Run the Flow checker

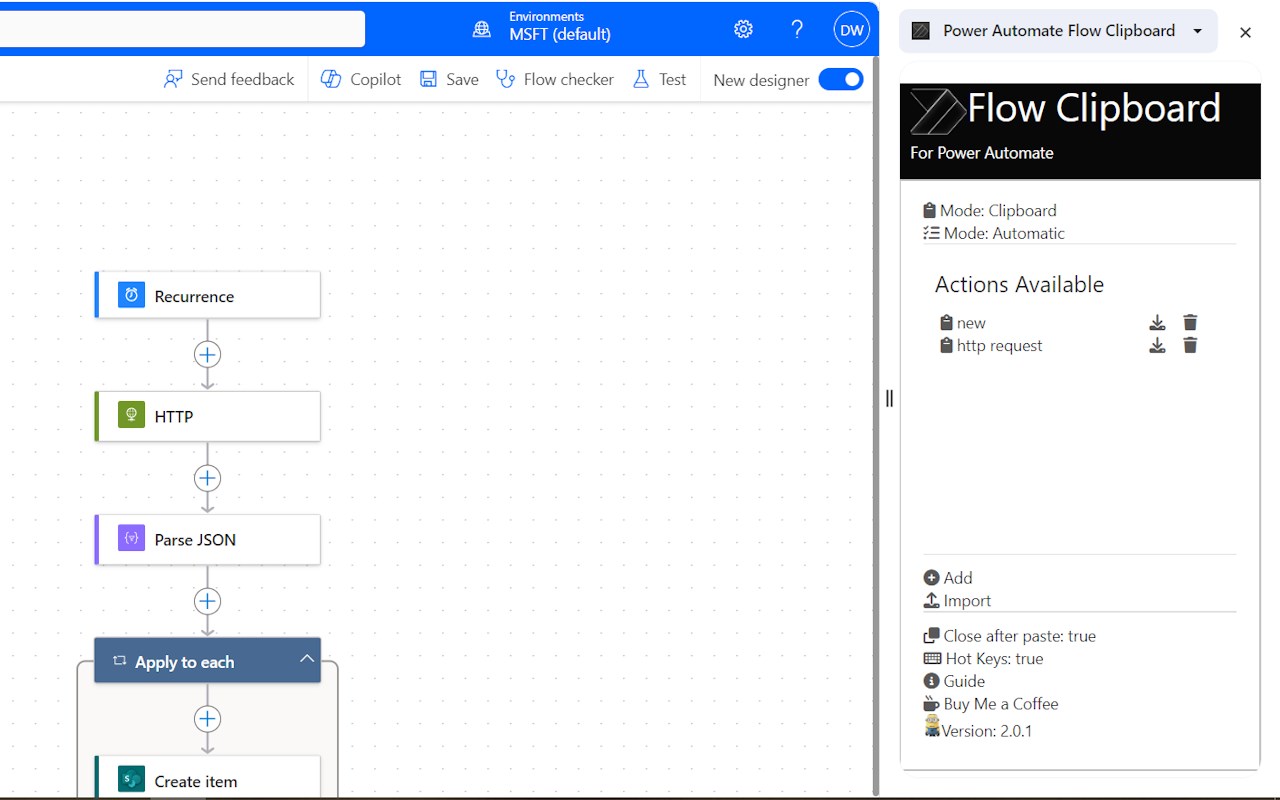(555, 80)
